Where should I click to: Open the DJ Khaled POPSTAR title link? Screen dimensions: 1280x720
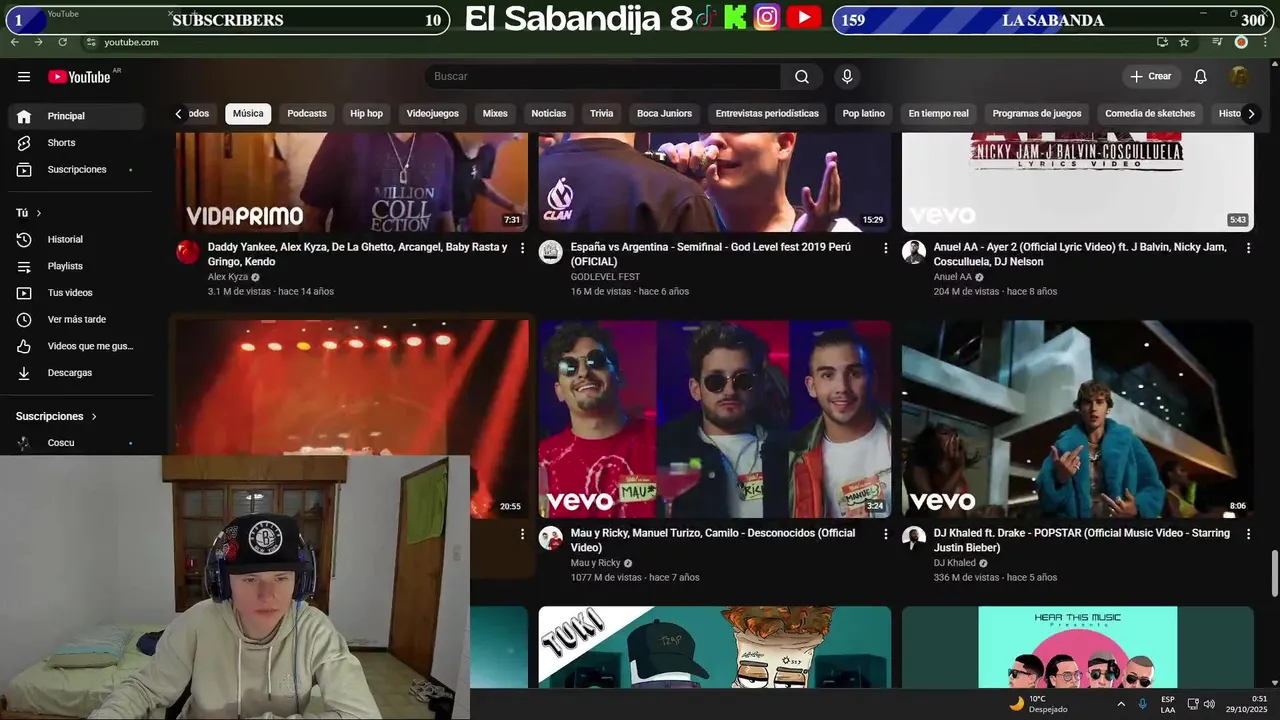pos(1082,540)
